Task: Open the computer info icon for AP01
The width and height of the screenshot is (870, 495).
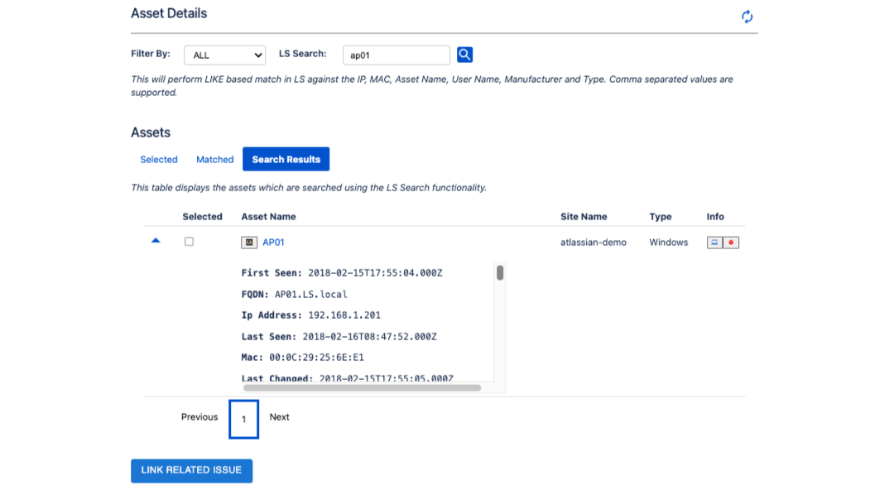Action: click(715, 243)
